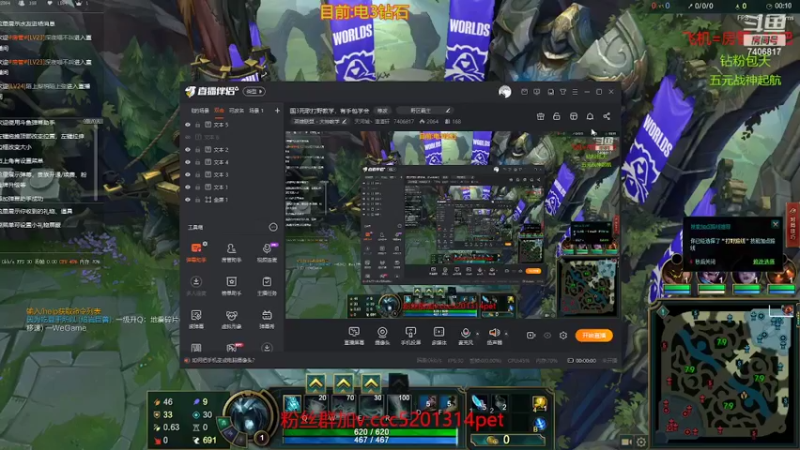Hide the 文本 2 layer
800x450 pixels.
[188, 149]
